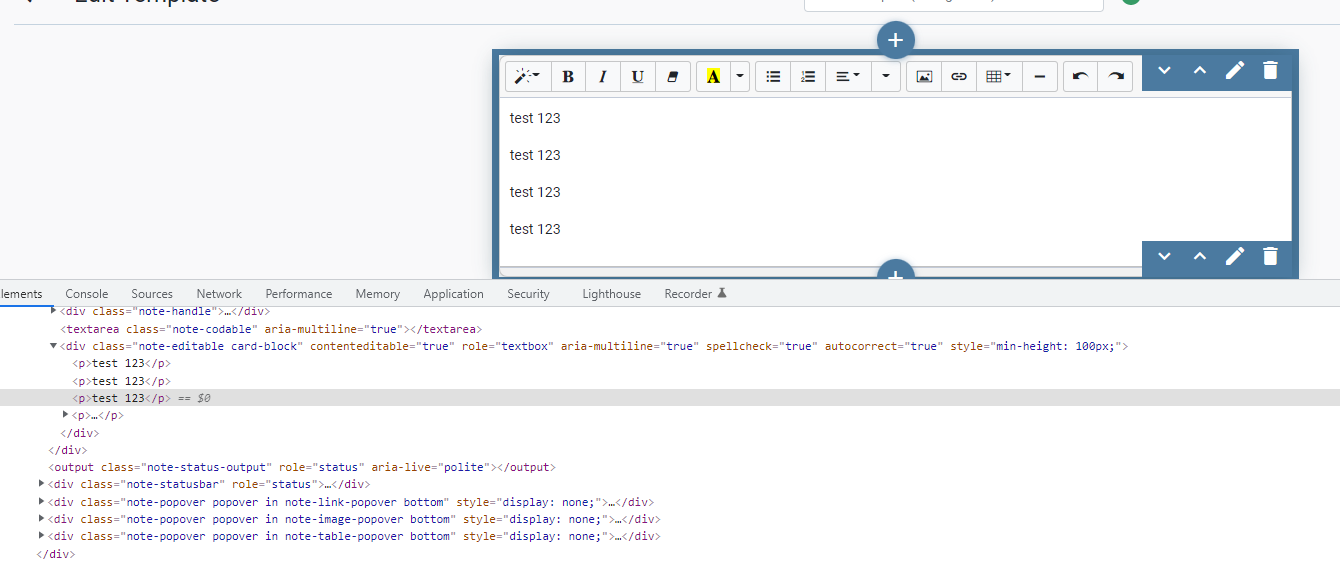The height and width of the screenshot is (563, 1340).
Task: Insert a horizontal rule
Action: pos(1040,76)
